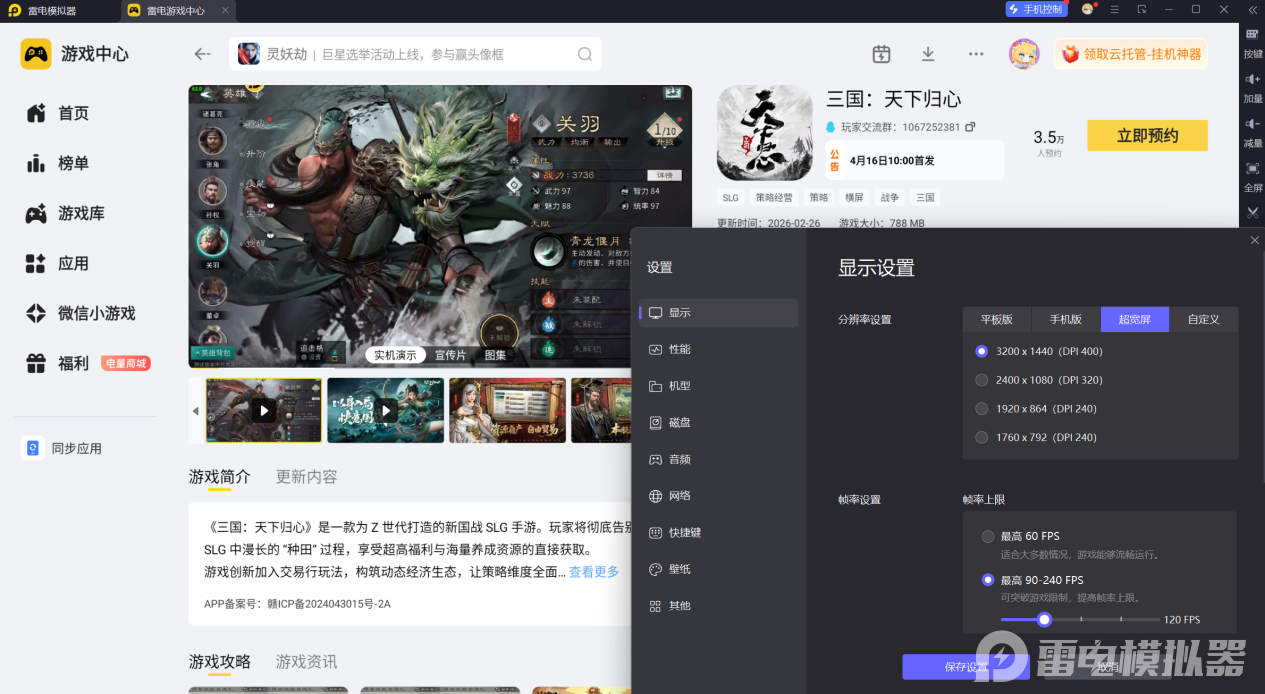Click the back arrow beside the search box
This screenshot has height=694, width=1265.
pyautogui.click(x=203, y=54)
